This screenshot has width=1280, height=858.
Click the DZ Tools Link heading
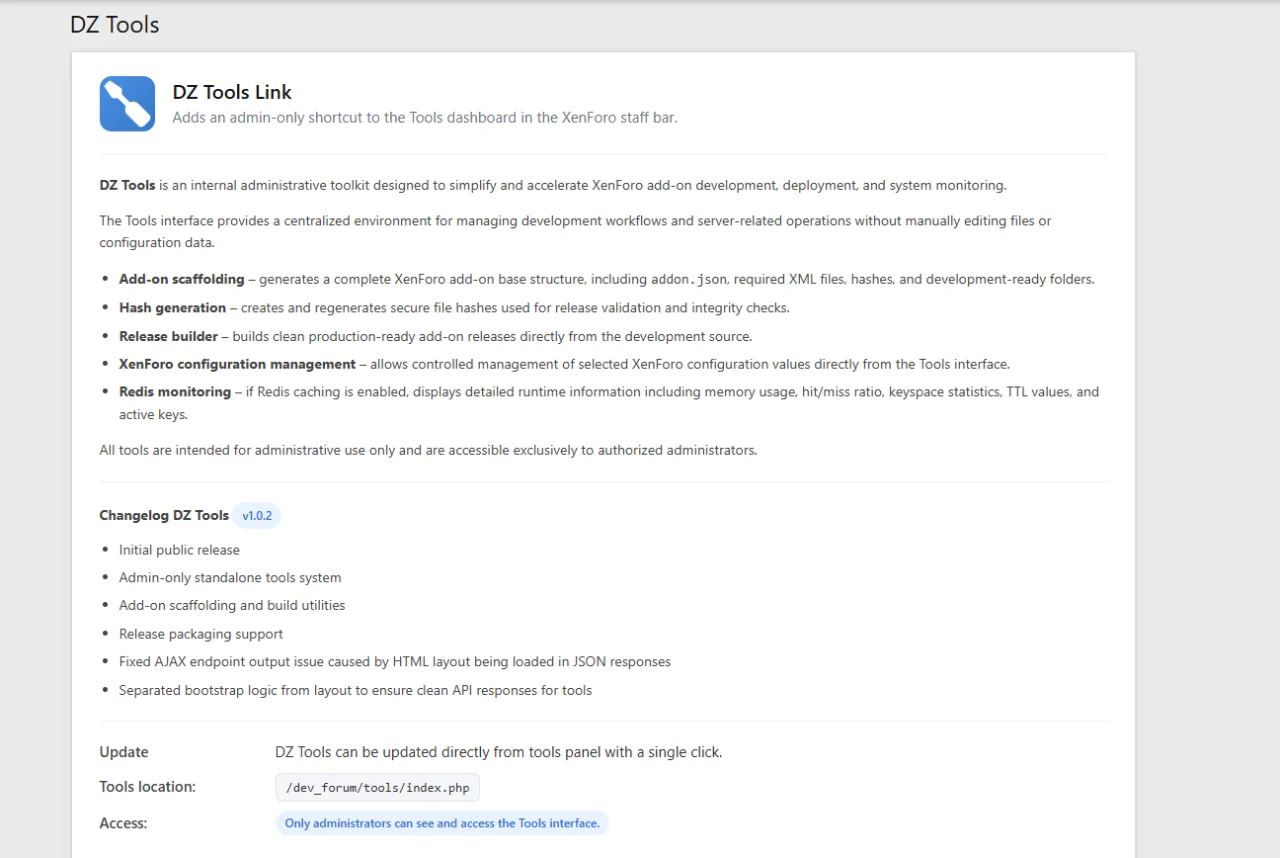[x=232, y=92]
